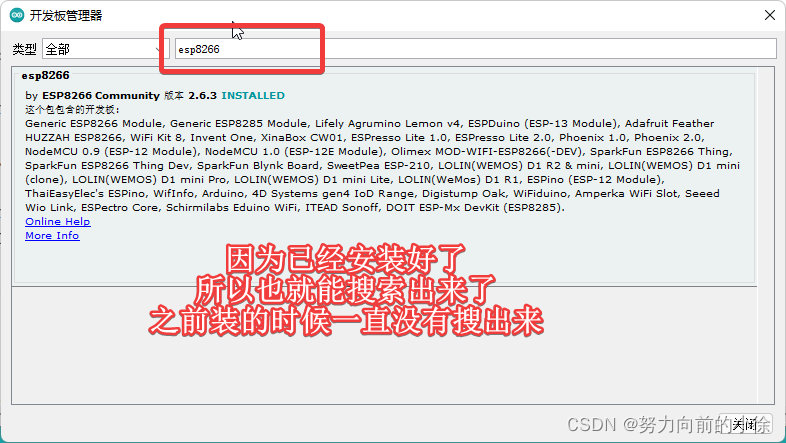Click the author name ESP8266 Community
Viewport: 786px width, 443px height.
101,96
